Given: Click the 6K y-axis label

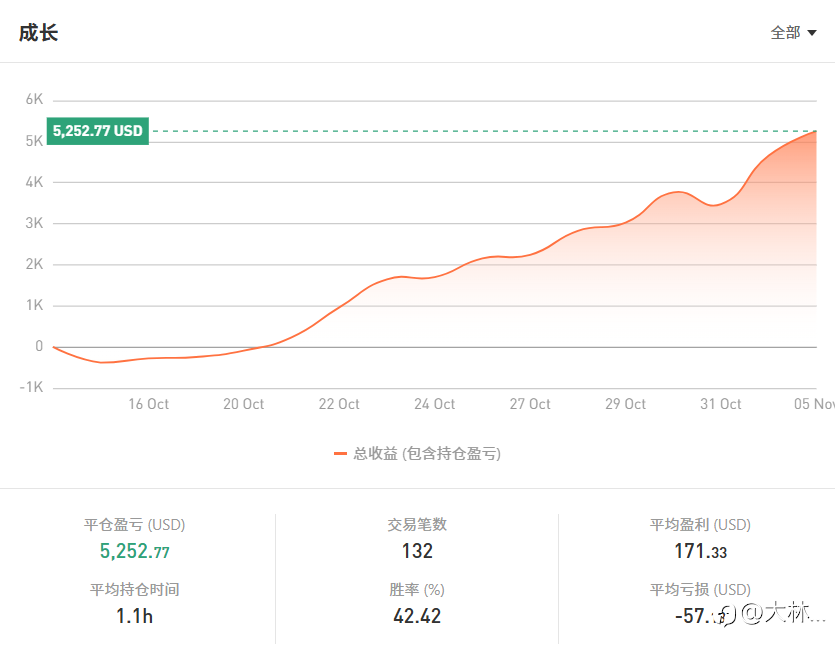Looking at the screenshot, I should (x=34, y=99).
